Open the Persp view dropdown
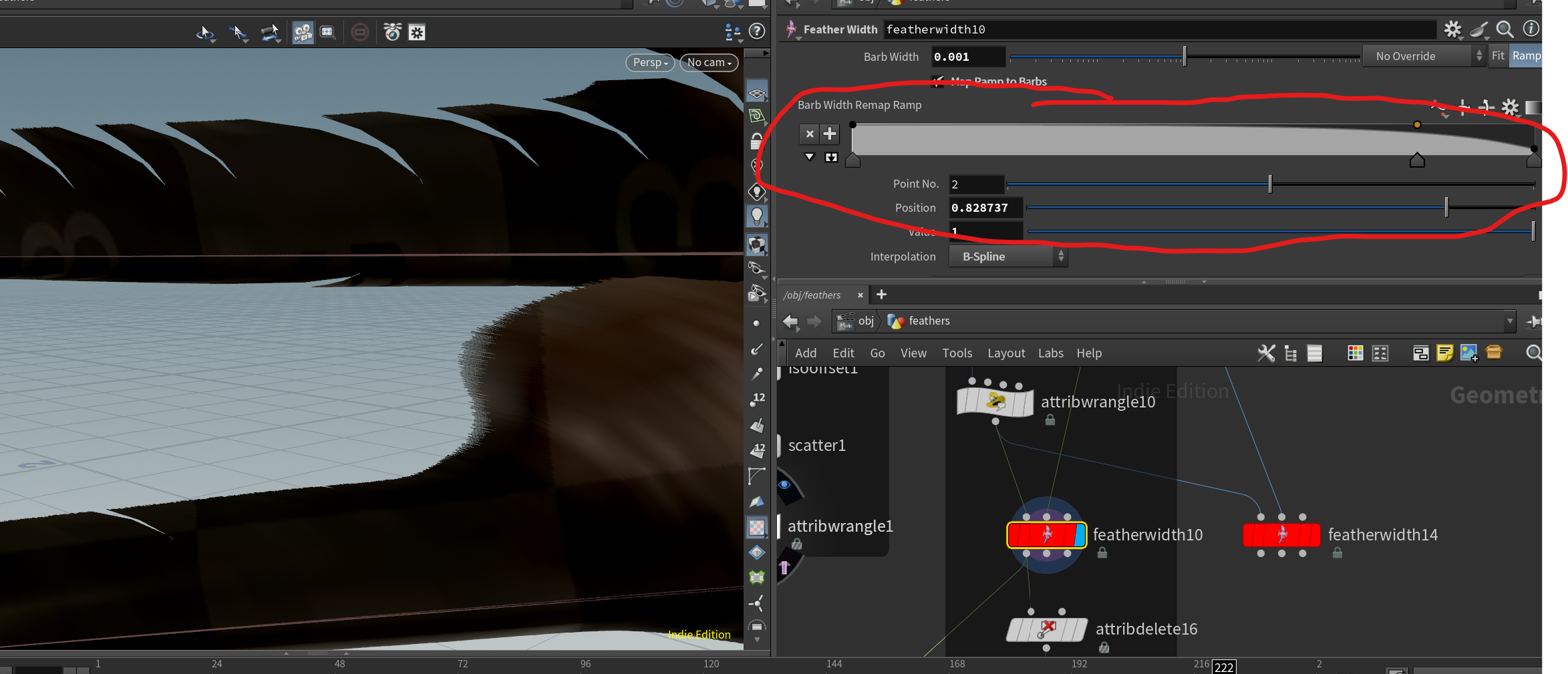This screenshot has width=1568, height=674. 650,62
